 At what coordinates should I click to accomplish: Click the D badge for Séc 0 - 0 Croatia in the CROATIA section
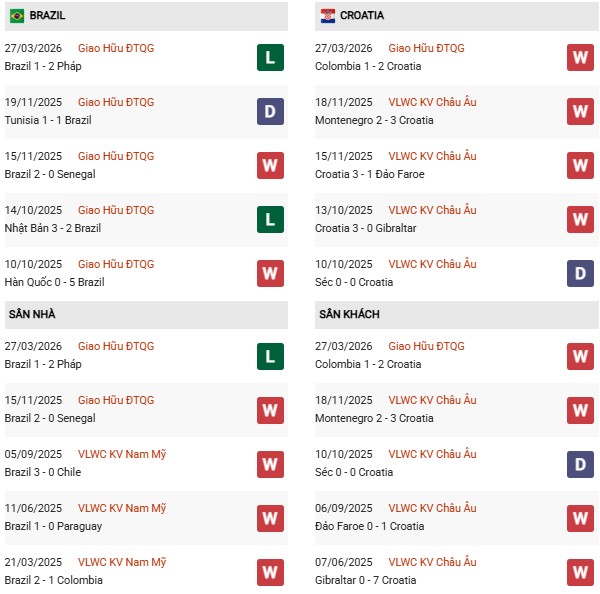click(x=580, y=273)
